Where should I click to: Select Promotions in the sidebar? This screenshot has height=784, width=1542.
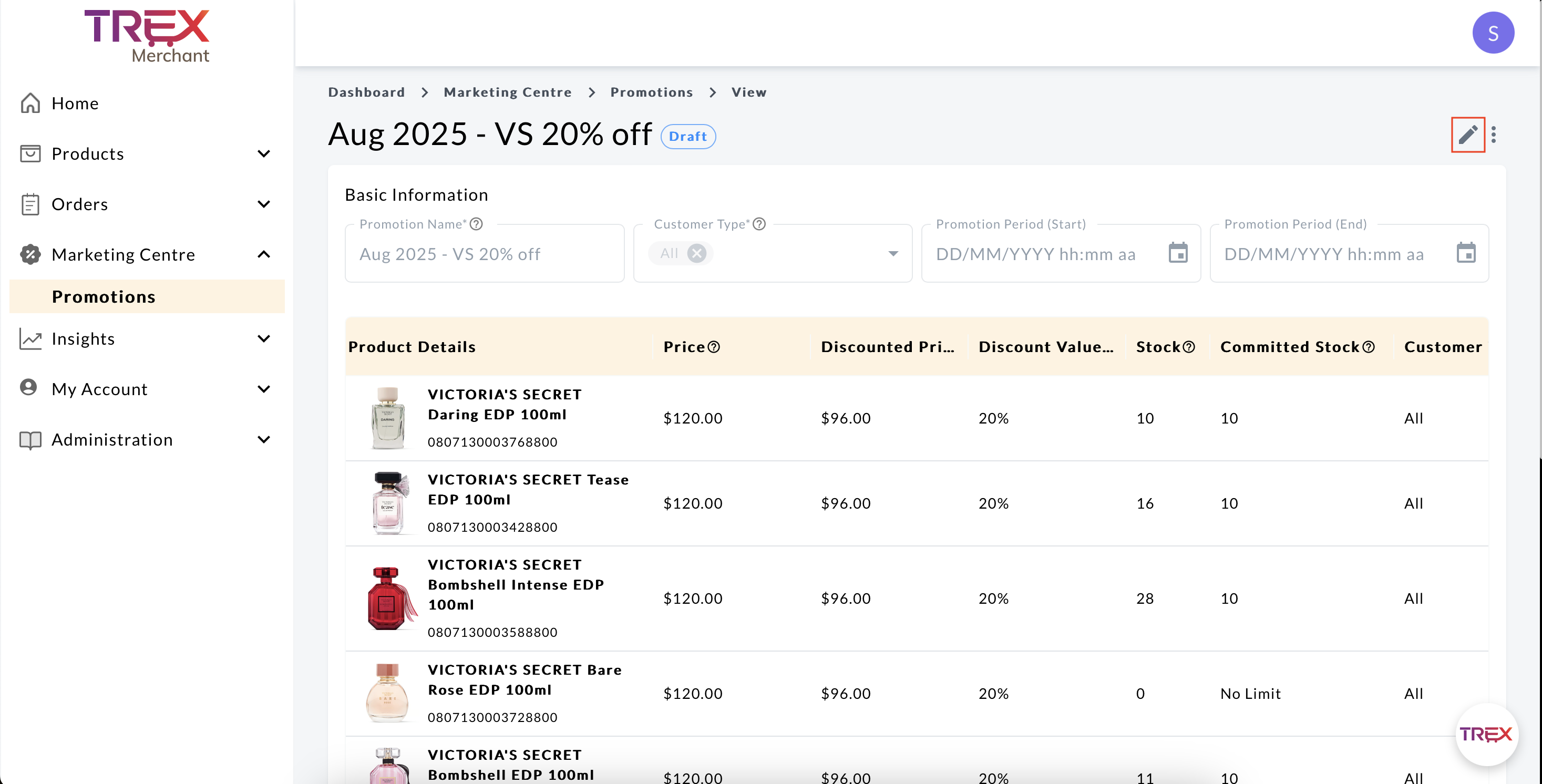pyautogui.click(x=104, y=297)
